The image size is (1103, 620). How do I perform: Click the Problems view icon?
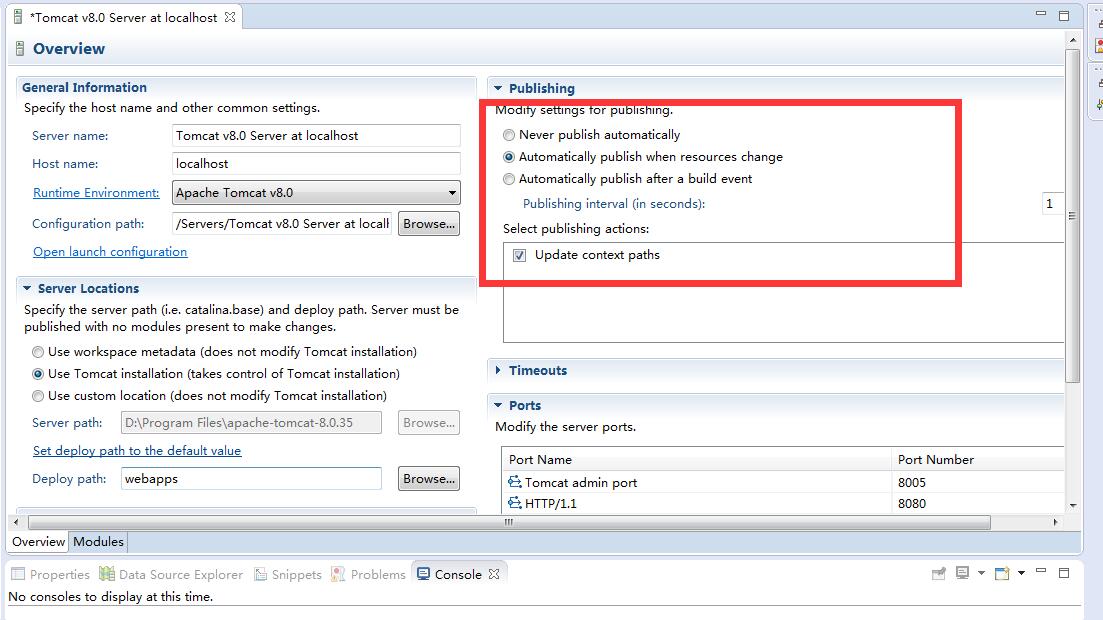point(338,574)
